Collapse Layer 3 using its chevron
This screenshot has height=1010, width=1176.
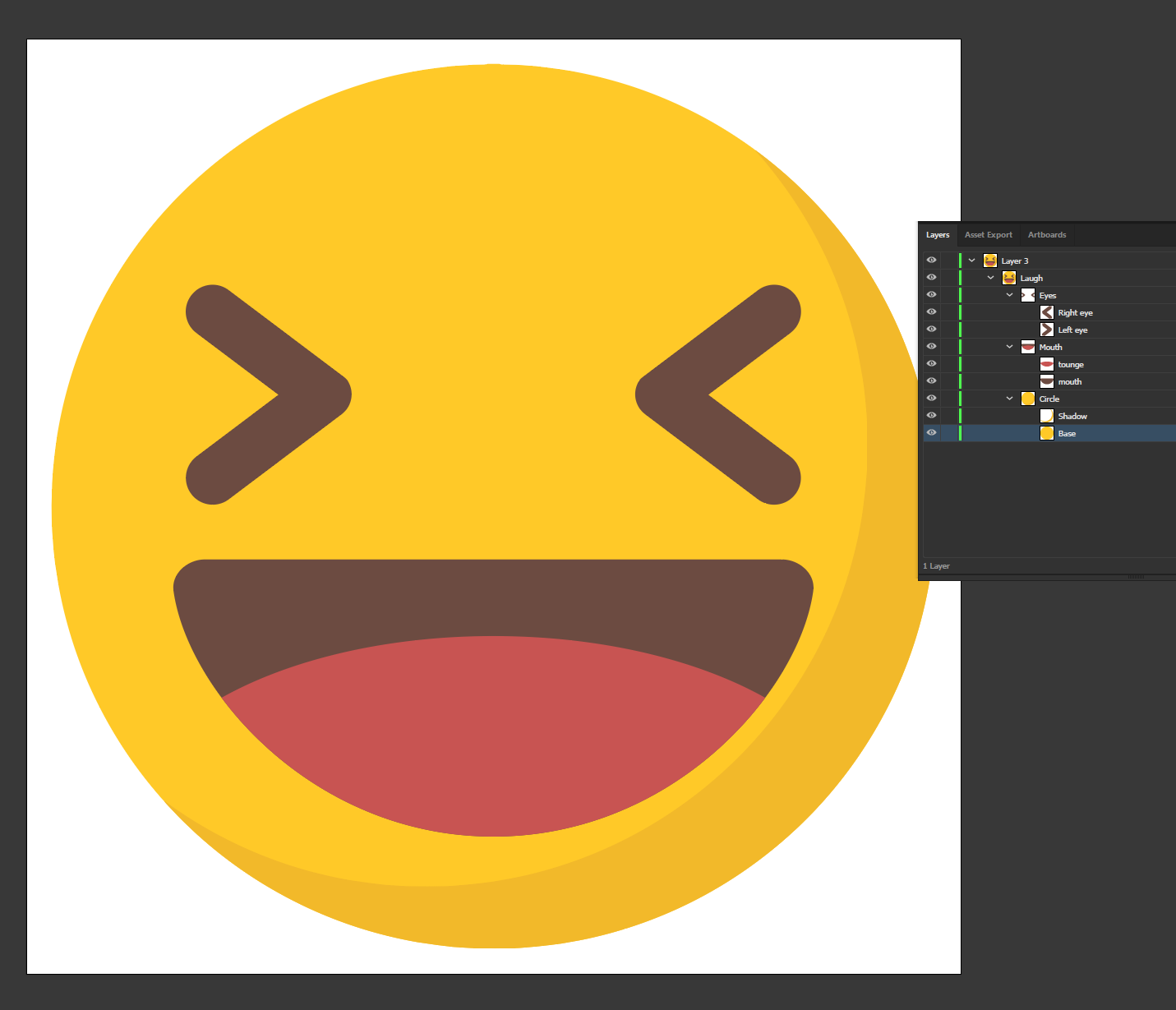pyautogui.click(x=971, y=261)
